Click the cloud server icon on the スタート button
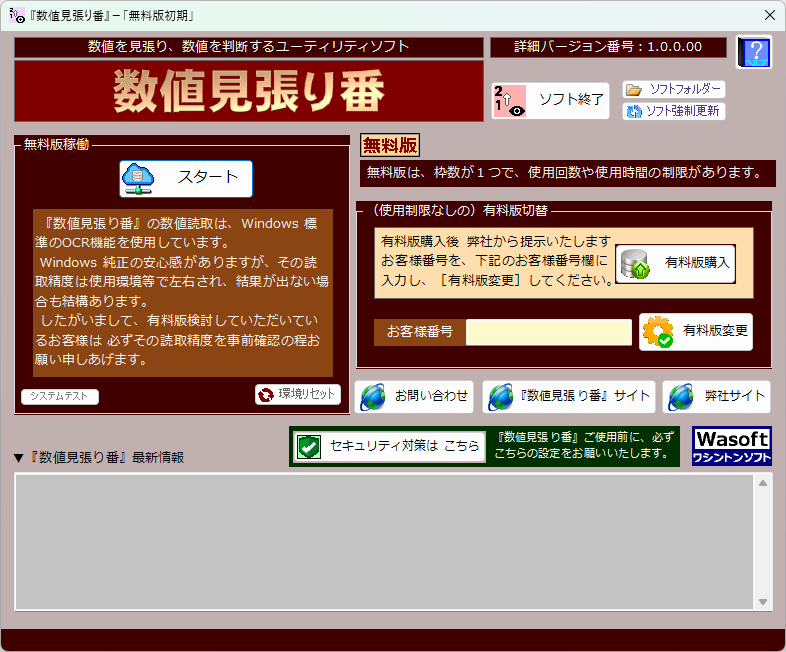 (138, 179)
